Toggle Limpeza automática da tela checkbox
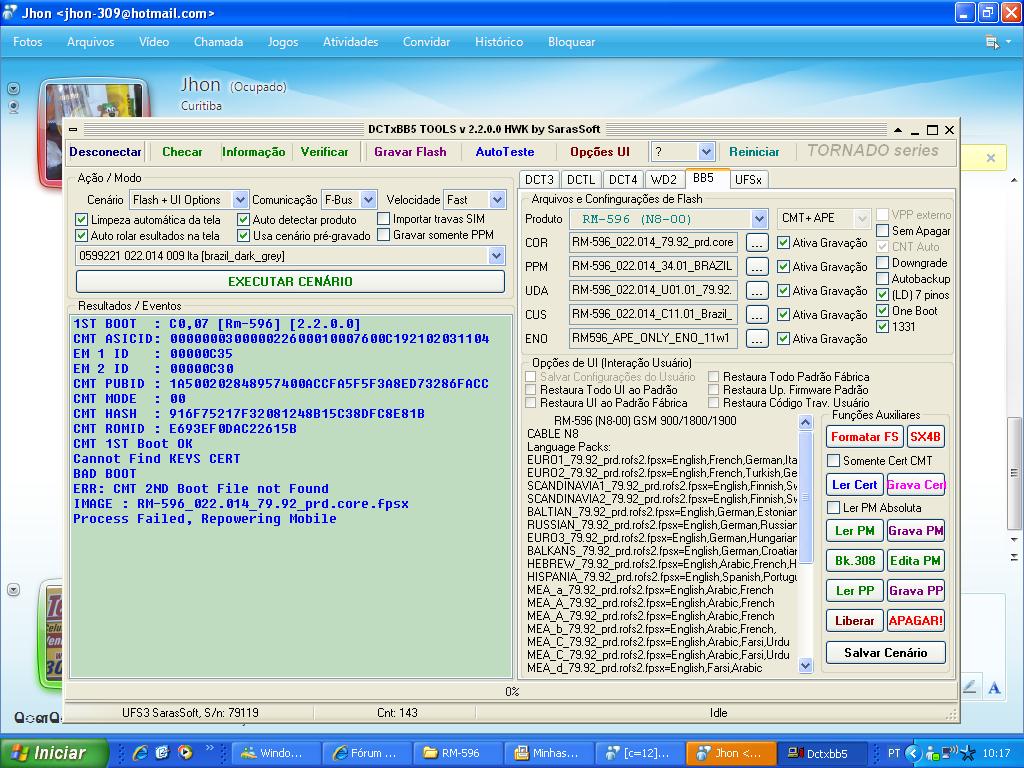This screenshot has width=1024, height=768. (x=82, y=219)
